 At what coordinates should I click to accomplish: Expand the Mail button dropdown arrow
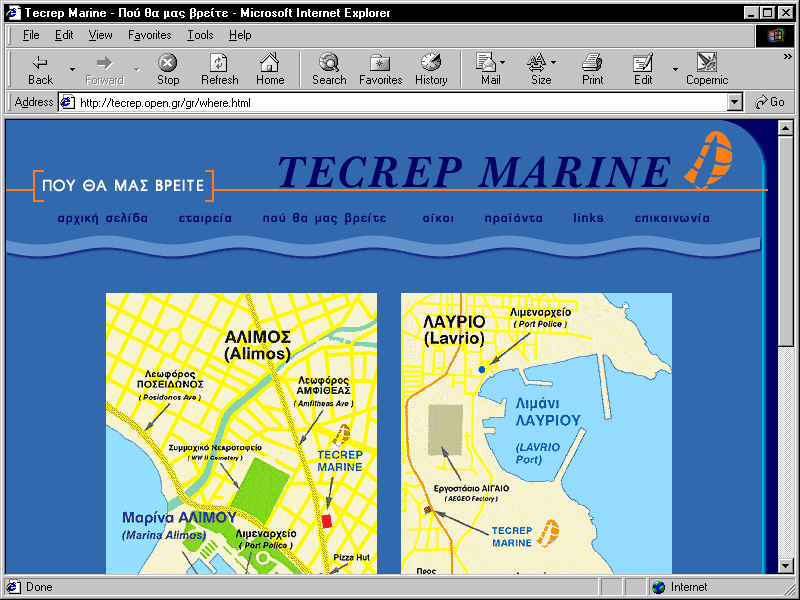click(x=503, y=62)
